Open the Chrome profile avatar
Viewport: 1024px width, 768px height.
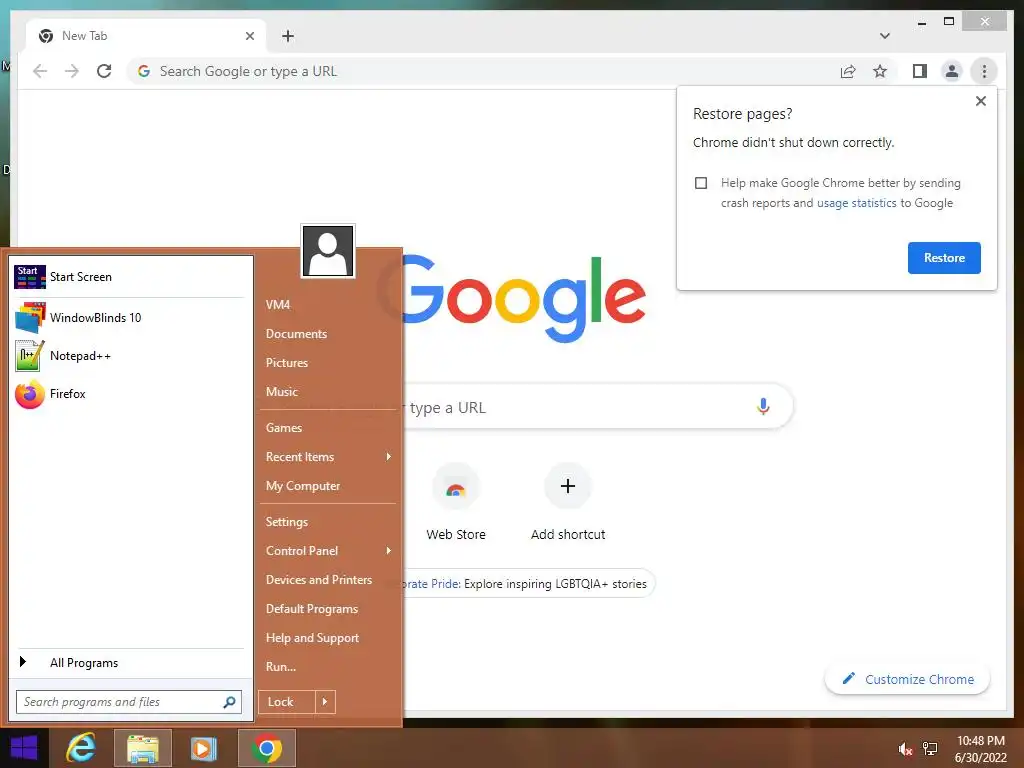pos(952,71)
